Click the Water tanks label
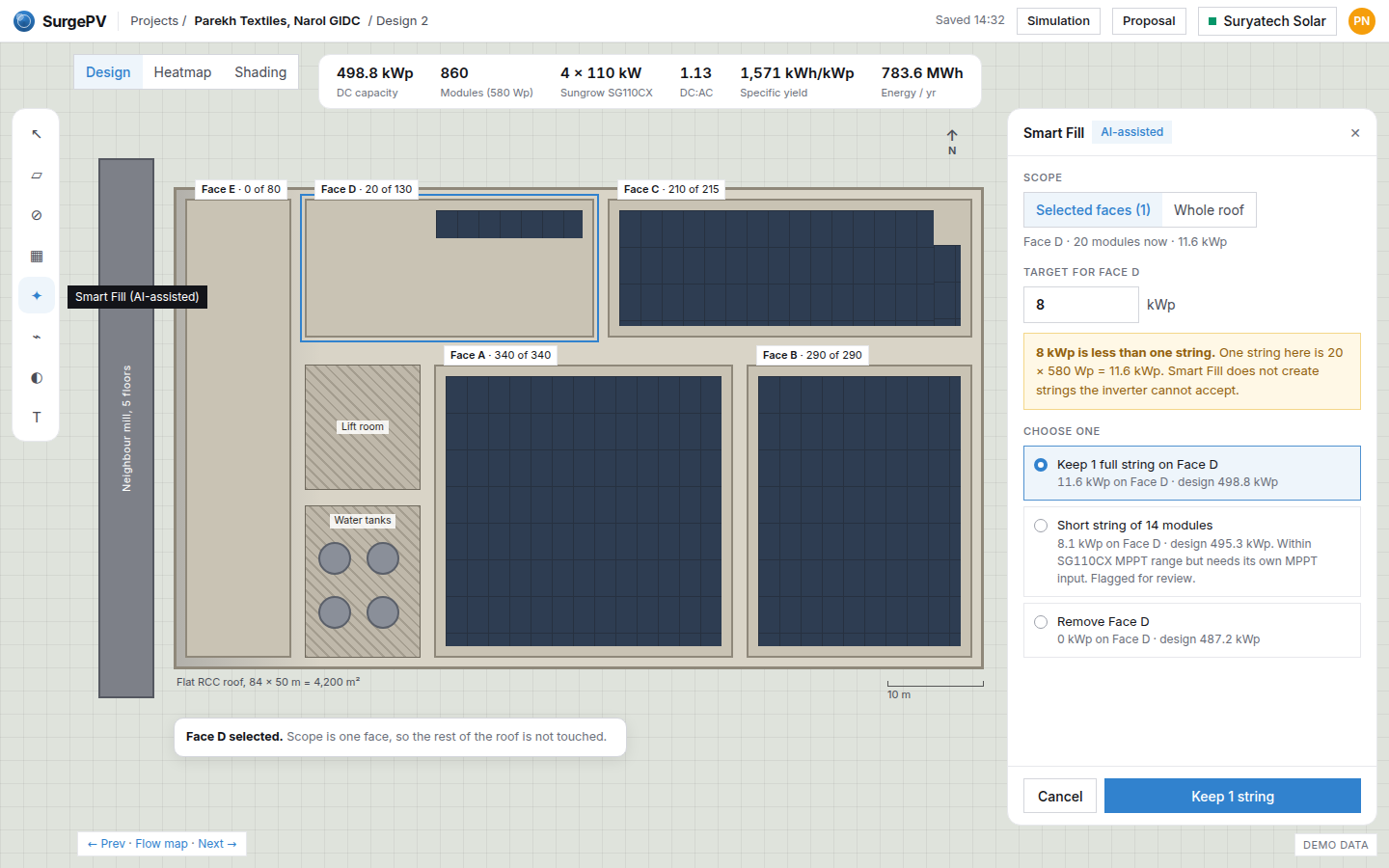The width and height of the screenshot is (1389, 868). click(x=363, y=520)
